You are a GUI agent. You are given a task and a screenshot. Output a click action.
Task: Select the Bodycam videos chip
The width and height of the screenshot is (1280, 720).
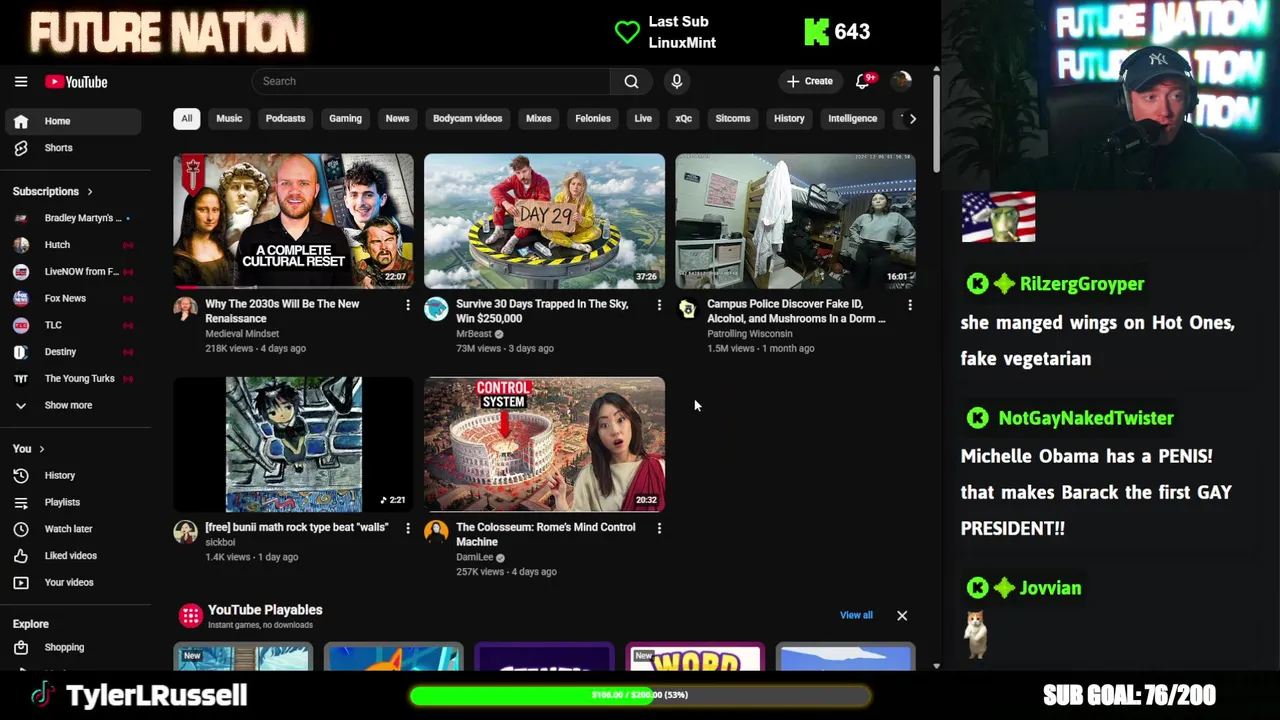tap(467, 118)
